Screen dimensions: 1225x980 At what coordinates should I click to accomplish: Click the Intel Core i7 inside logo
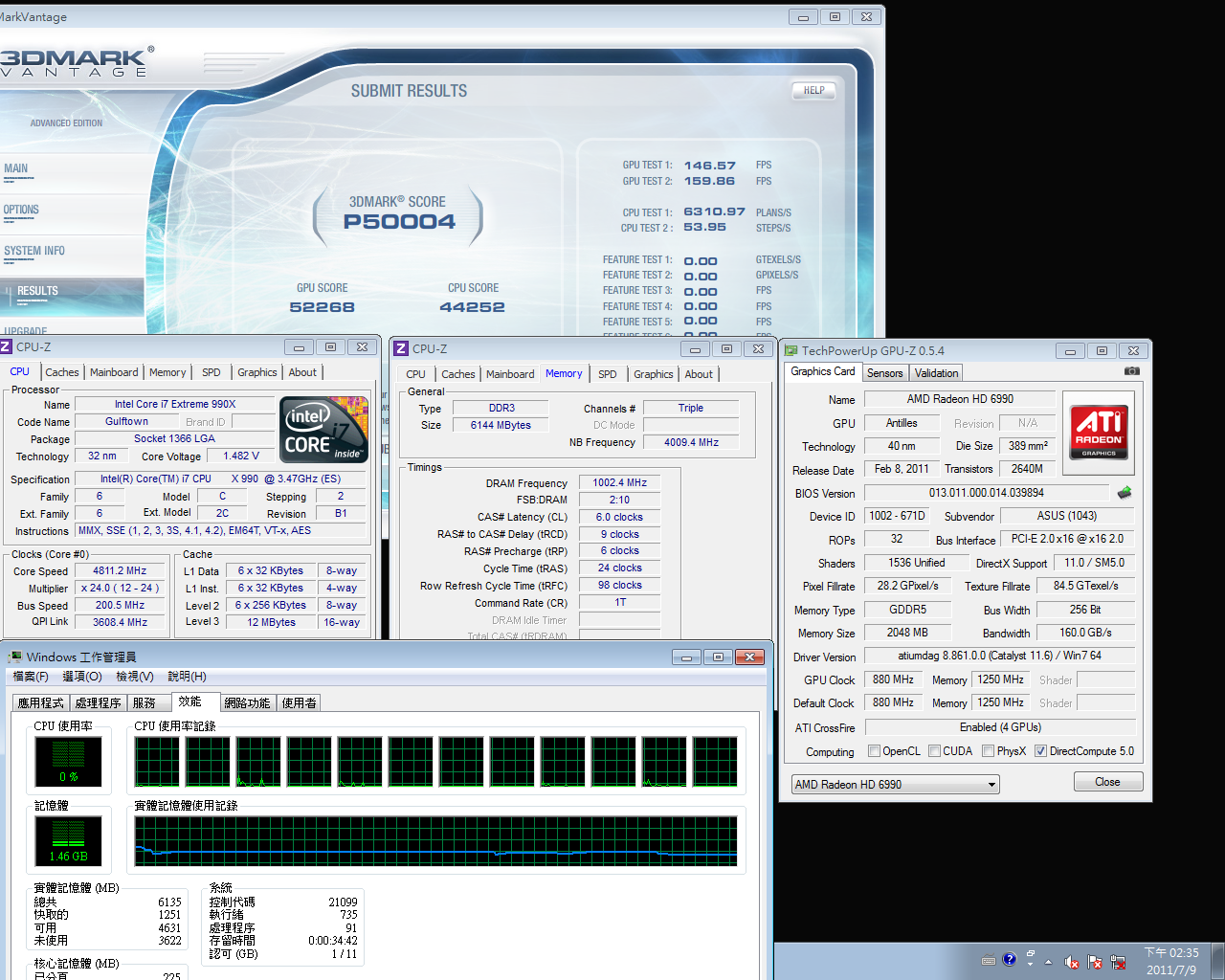coord(323,429)
